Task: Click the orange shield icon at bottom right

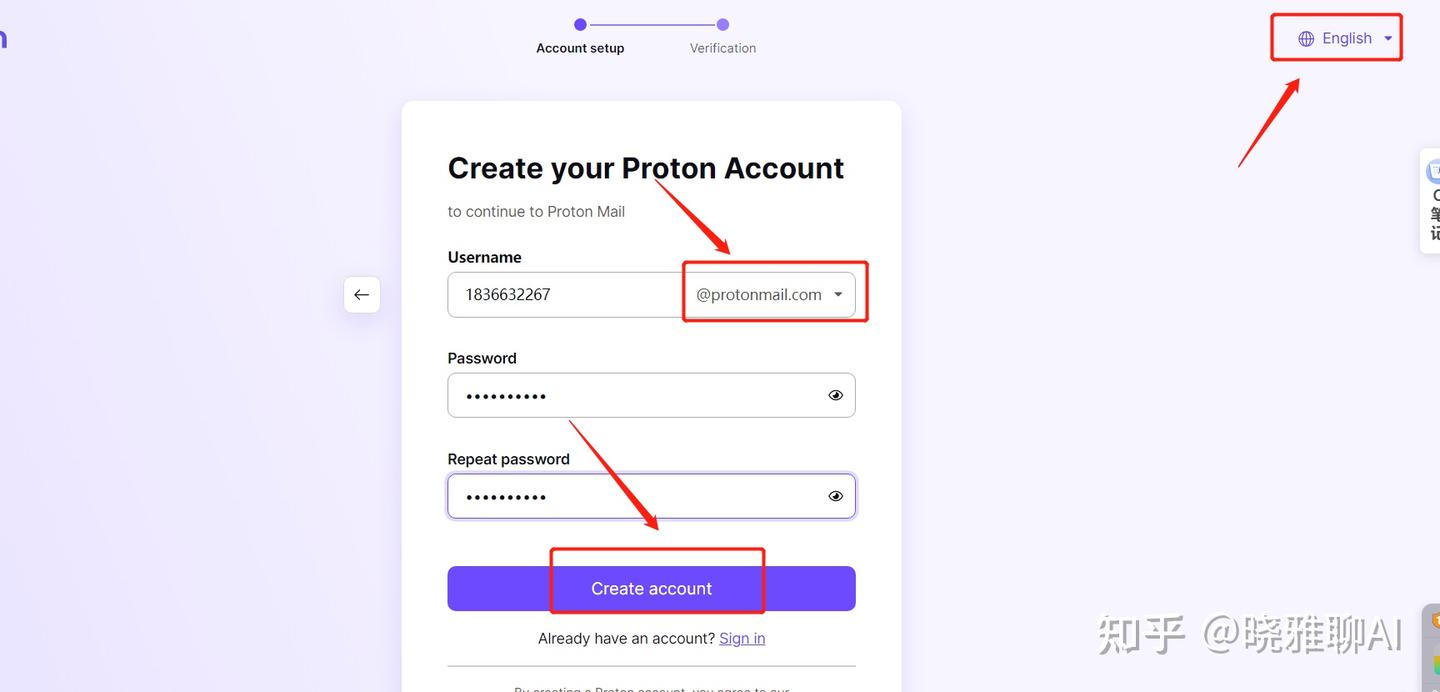Action: tap(1435, 621)
